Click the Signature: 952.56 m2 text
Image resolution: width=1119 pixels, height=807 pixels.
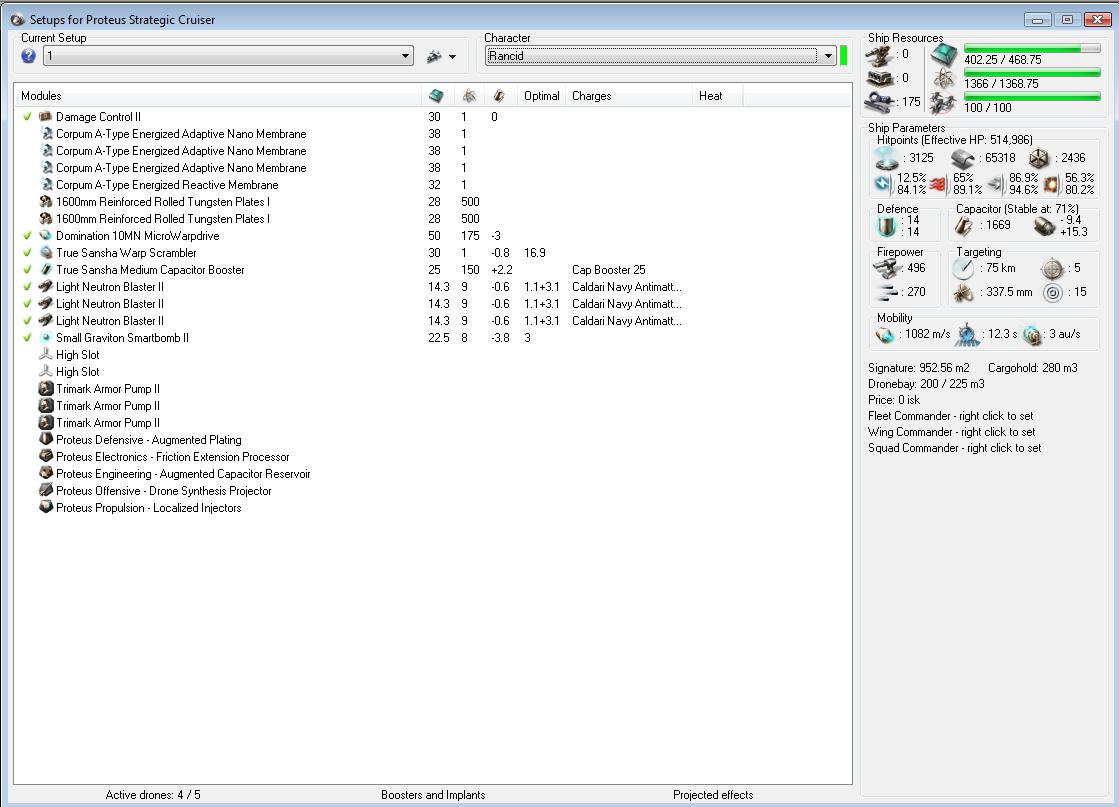click(x=918, y=368)
